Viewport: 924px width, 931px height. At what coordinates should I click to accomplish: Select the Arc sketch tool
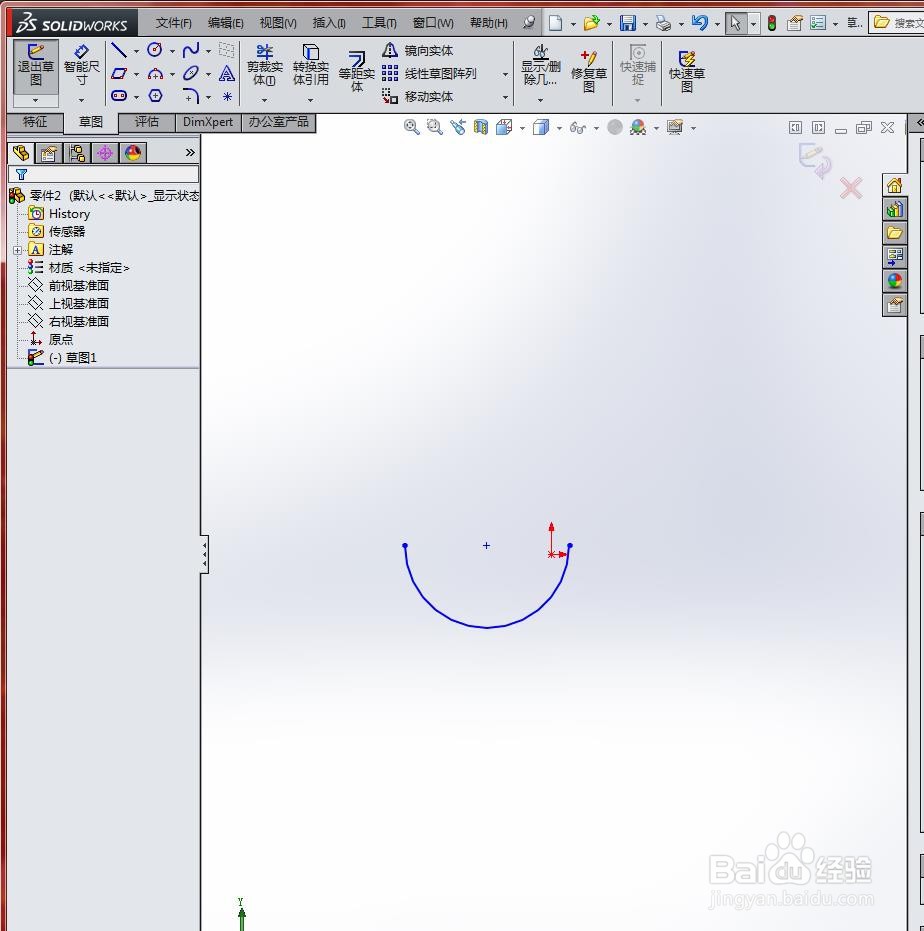(x=155, y=74)
